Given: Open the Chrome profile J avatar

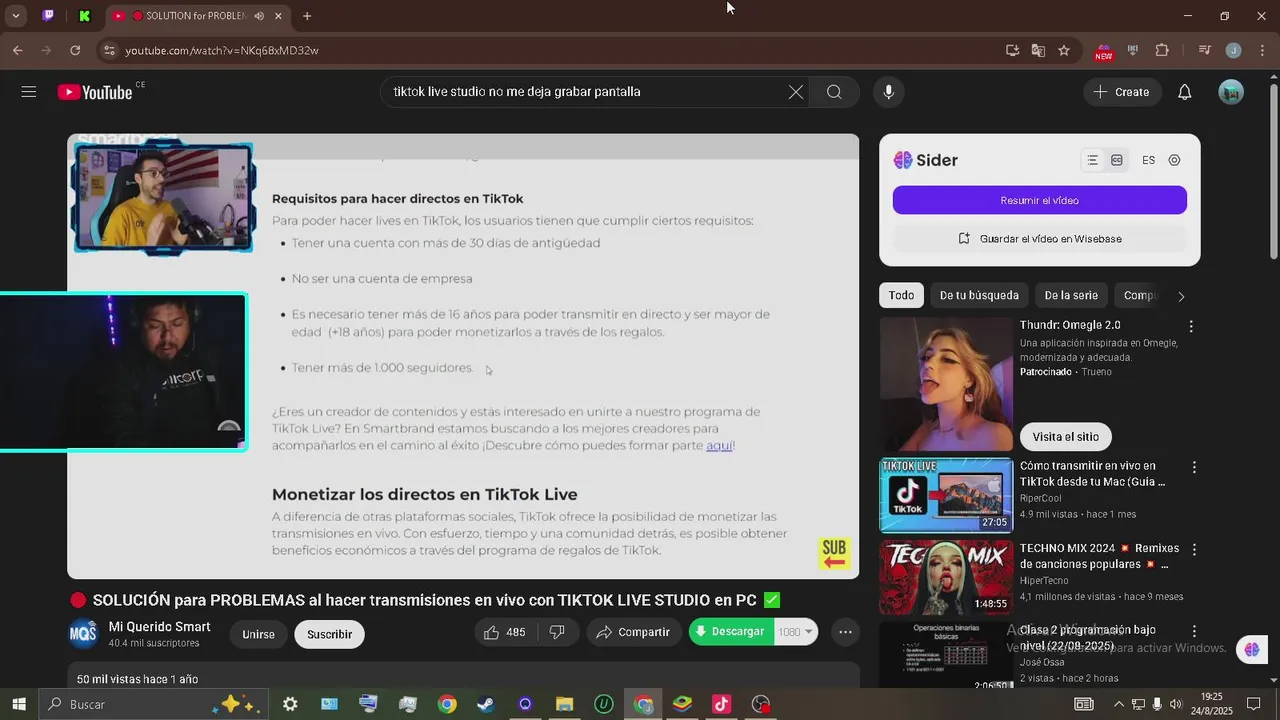Looking at the screenshot, I should tap(1233, 50).
